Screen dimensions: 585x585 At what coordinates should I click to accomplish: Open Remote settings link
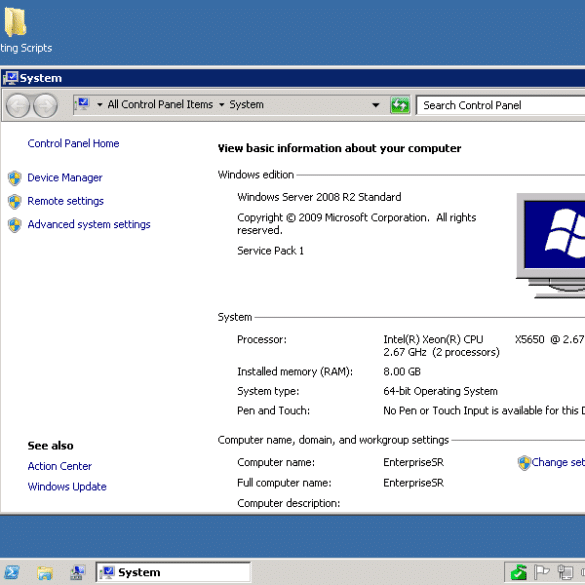click(x=66, y=201)
